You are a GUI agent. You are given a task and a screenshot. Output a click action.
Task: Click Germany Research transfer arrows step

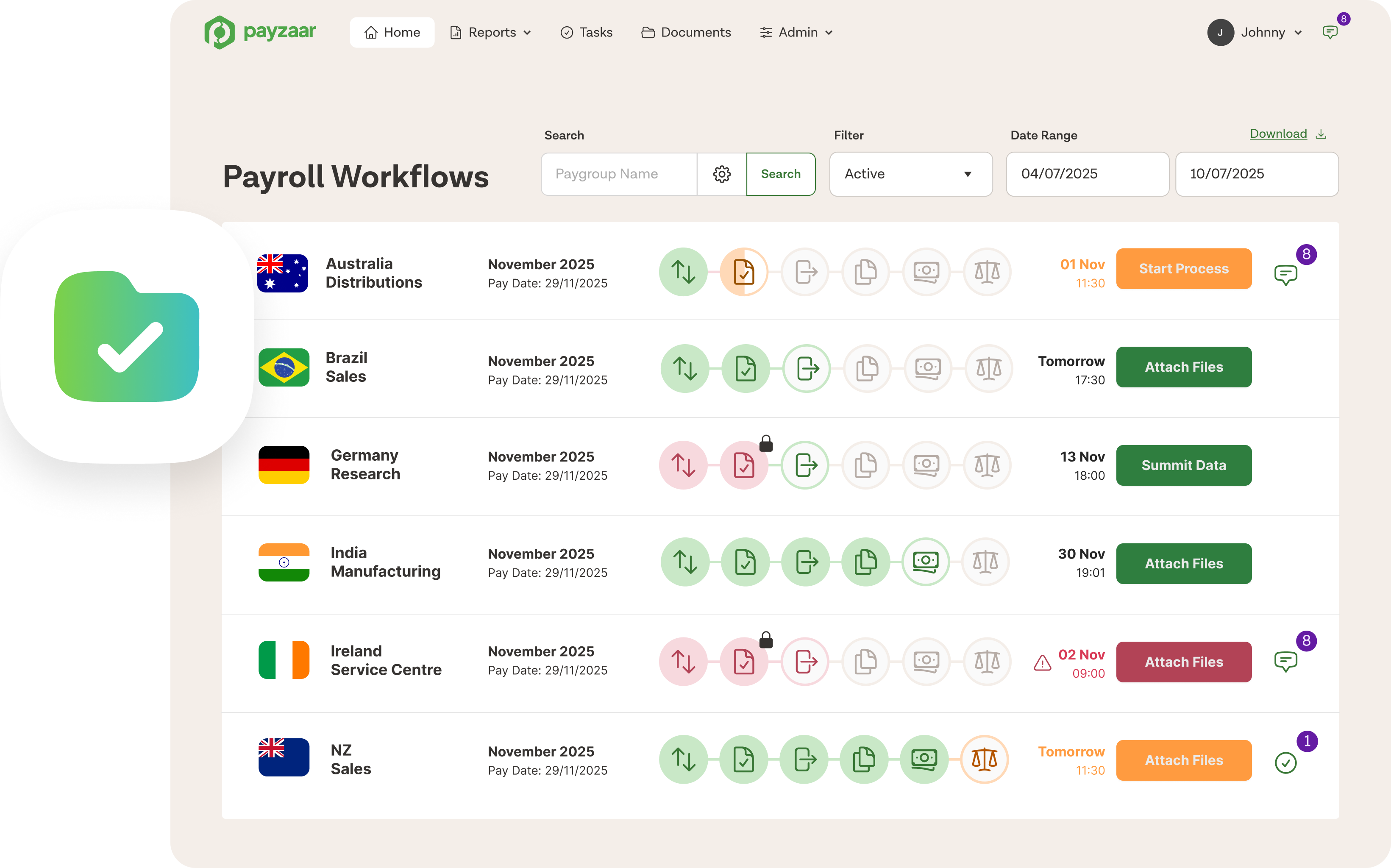pyautogui.click(x=683, y=465)
